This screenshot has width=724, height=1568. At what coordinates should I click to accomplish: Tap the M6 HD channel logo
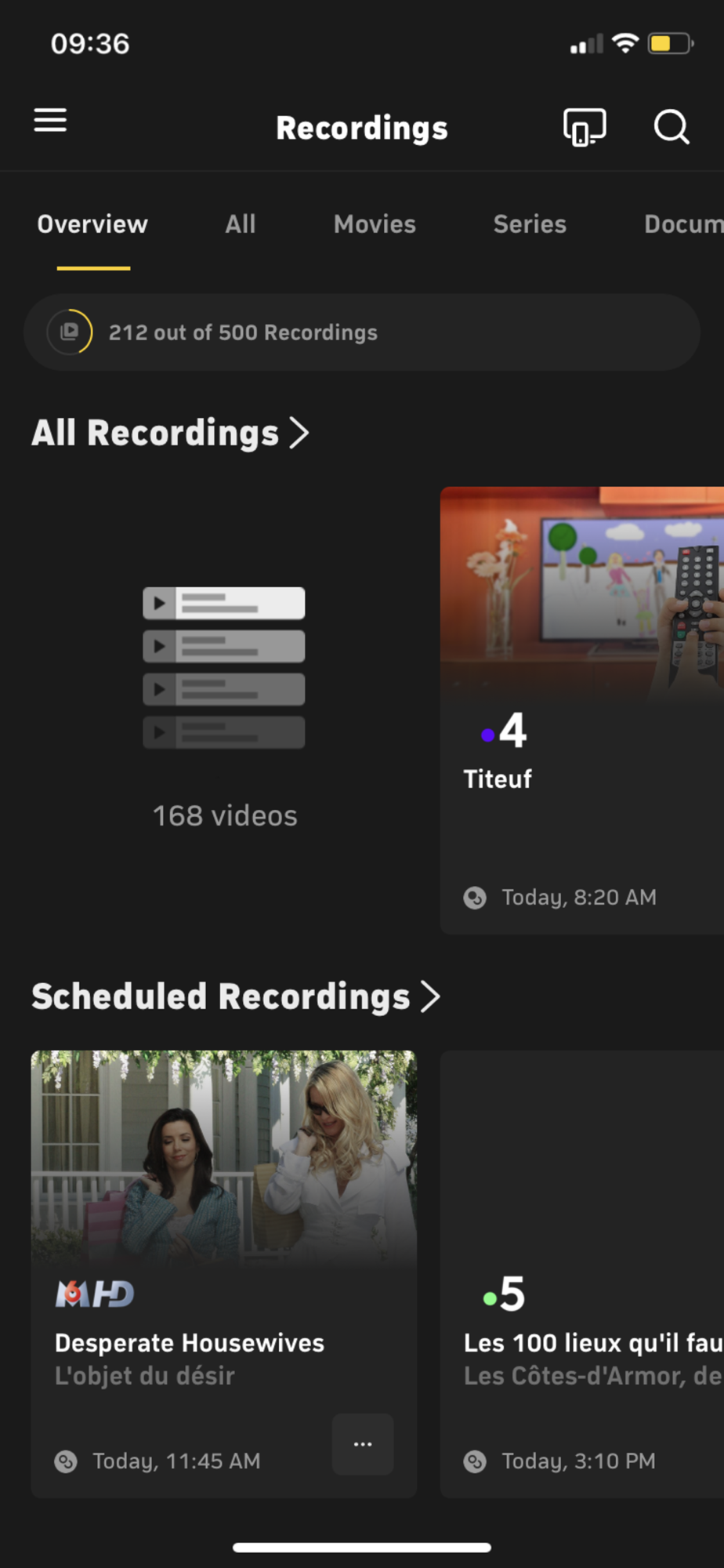tap(95, 1294)
